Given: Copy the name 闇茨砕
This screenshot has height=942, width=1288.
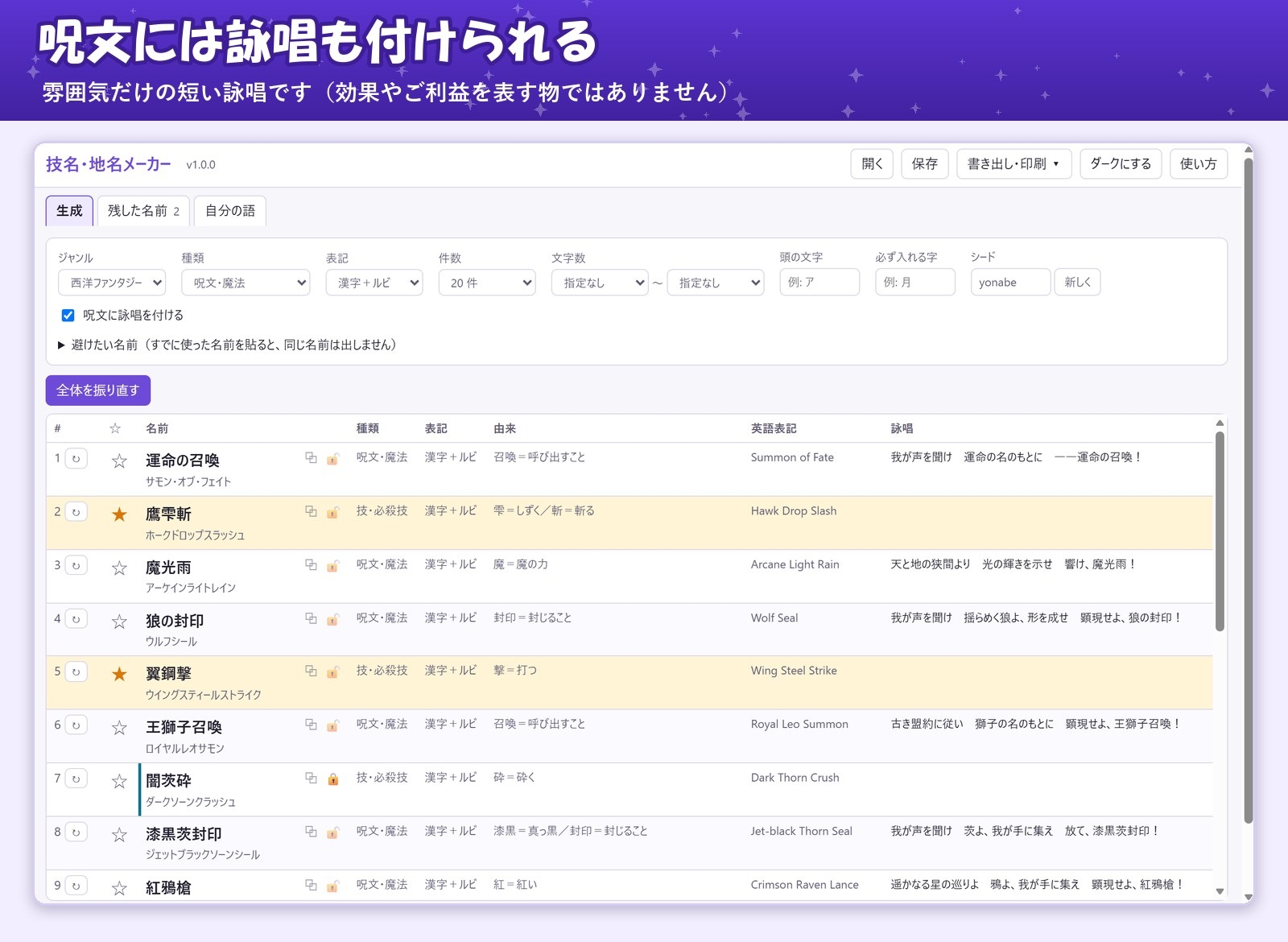Looking at the screenshot, I should pyautogui.click(x=311, y=779).
